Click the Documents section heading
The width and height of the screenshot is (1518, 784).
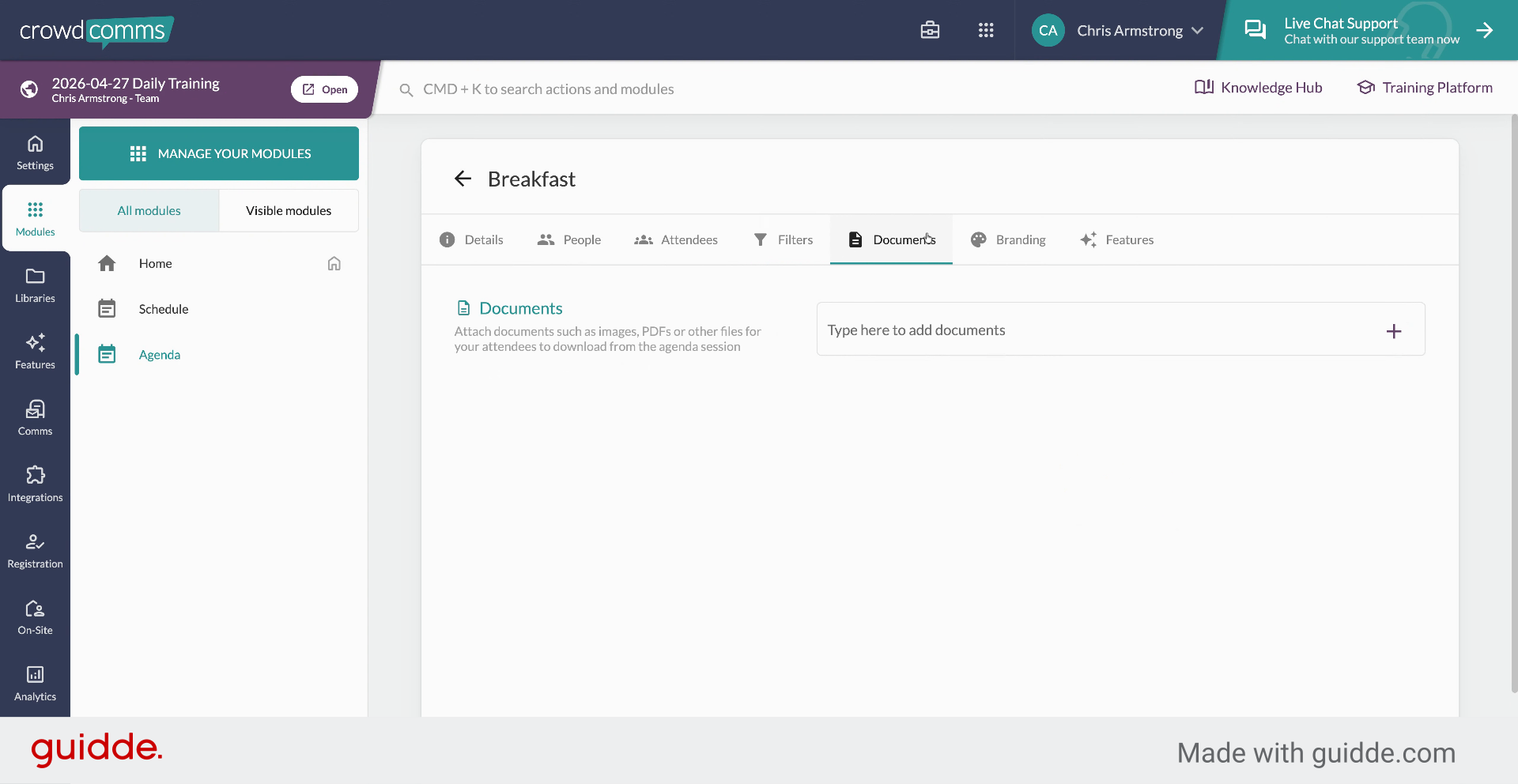coord(510,308)
